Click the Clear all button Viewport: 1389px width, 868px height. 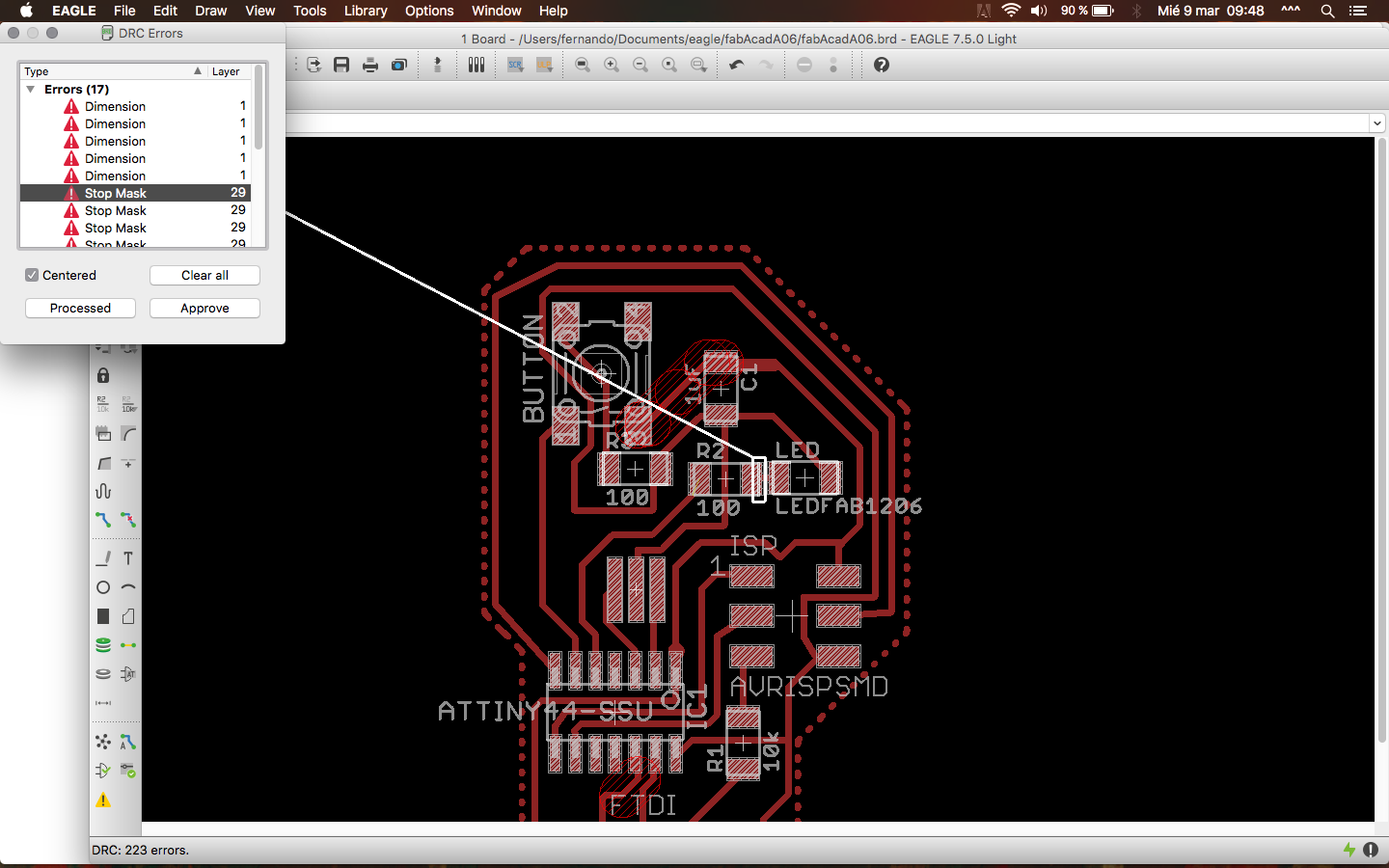[204, 275]
